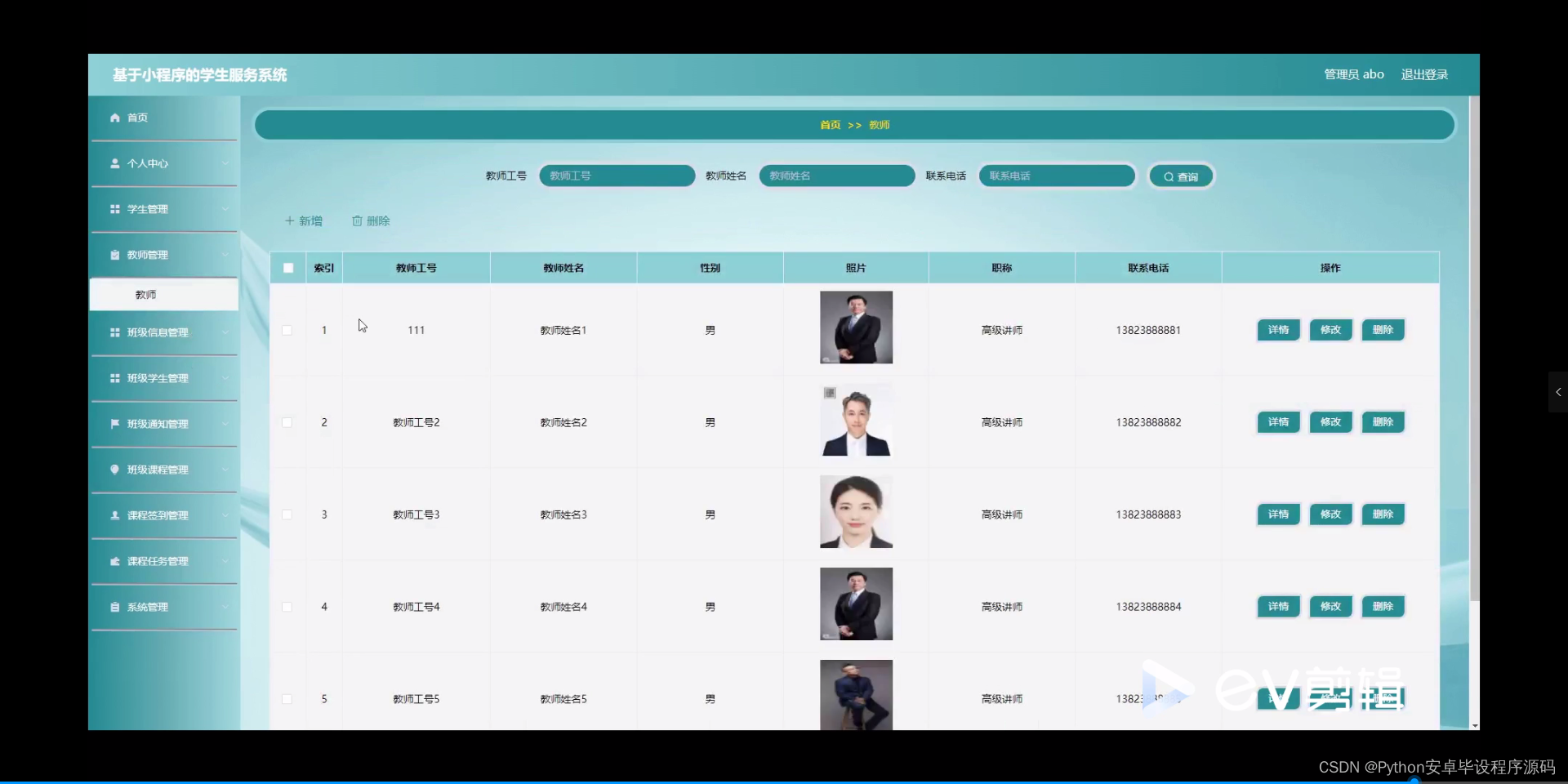The height and width of the screenshot is (784, 1568).
Task: Click 修改 on the 教师工号2 row
Action: (x=1330, y=422)
